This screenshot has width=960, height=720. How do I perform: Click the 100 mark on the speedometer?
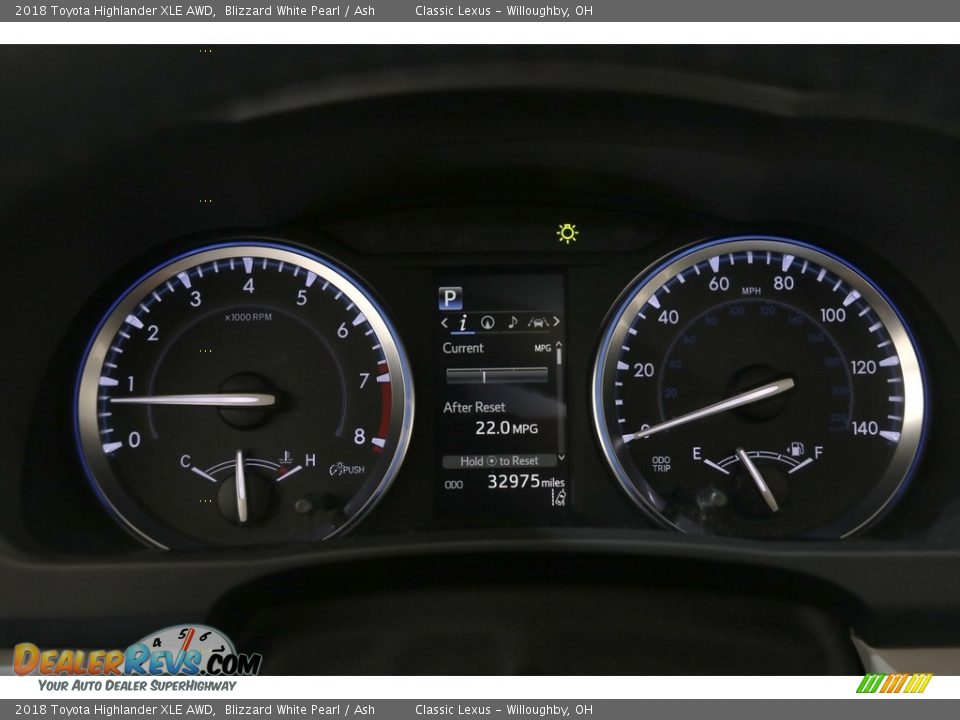tap(833, 315)
